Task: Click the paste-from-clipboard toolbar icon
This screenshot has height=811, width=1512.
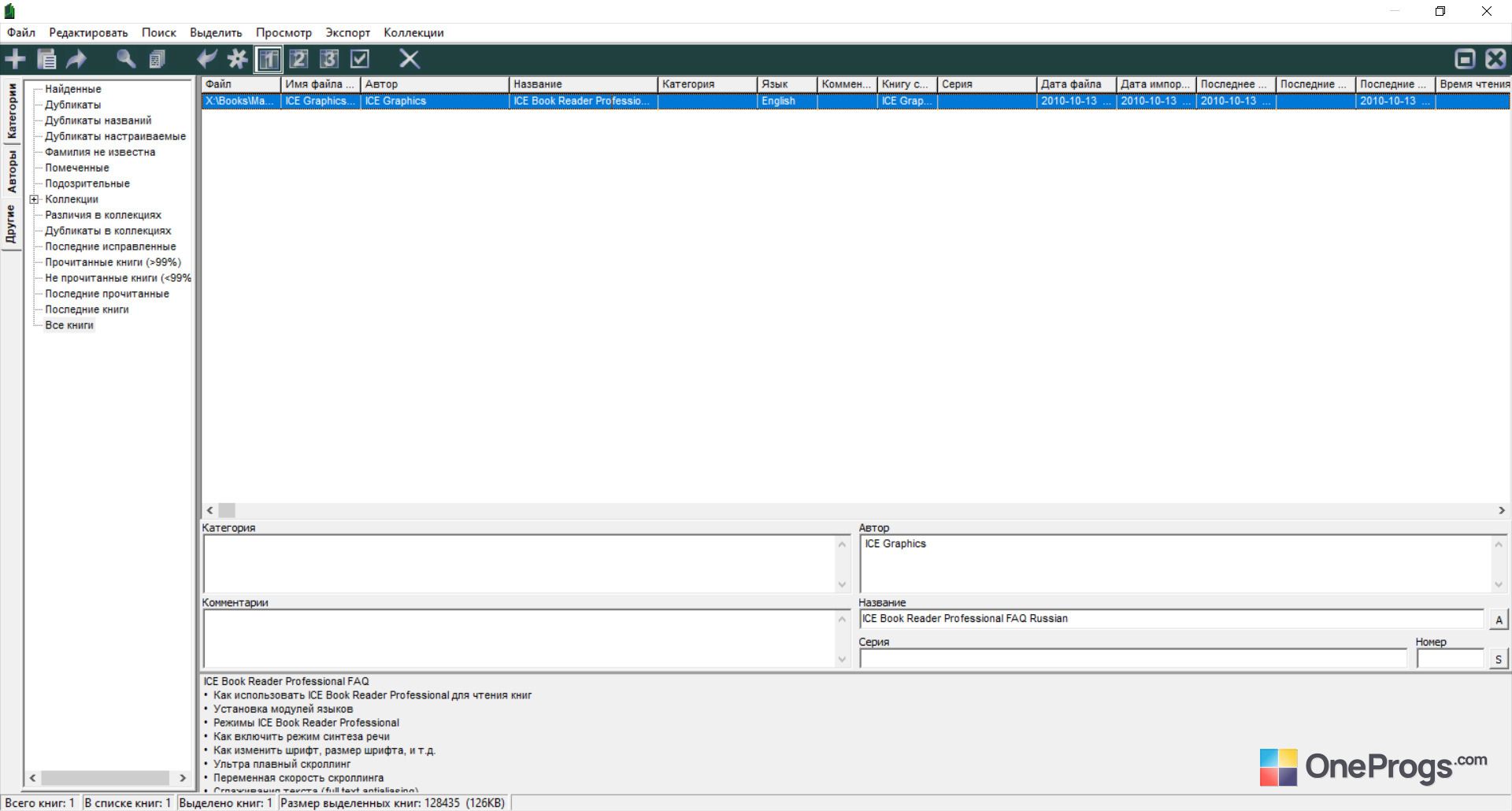Action: click(x=46, y=59)
